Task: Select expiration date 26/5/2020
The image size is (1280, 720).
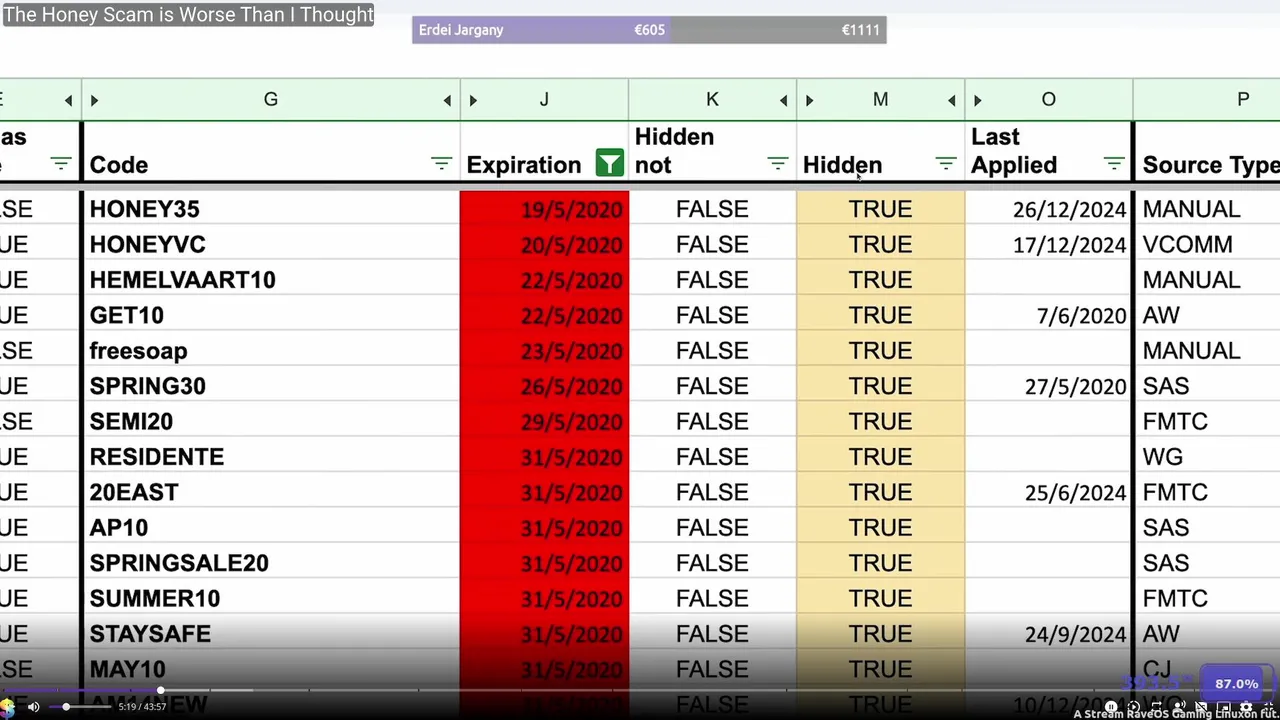Action: tap(544, 386)
